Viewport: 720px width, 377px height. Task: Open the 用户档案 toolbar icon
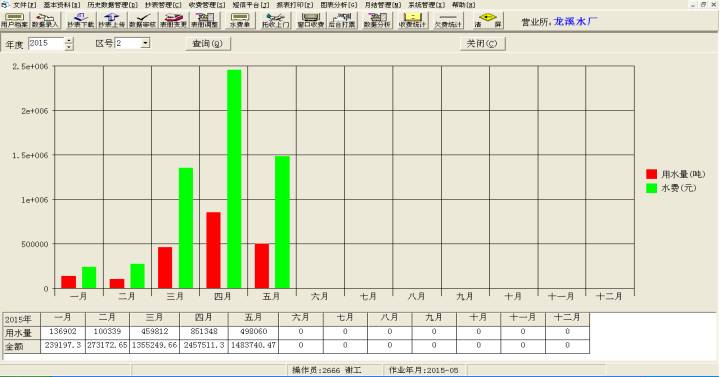coord(14,21)
